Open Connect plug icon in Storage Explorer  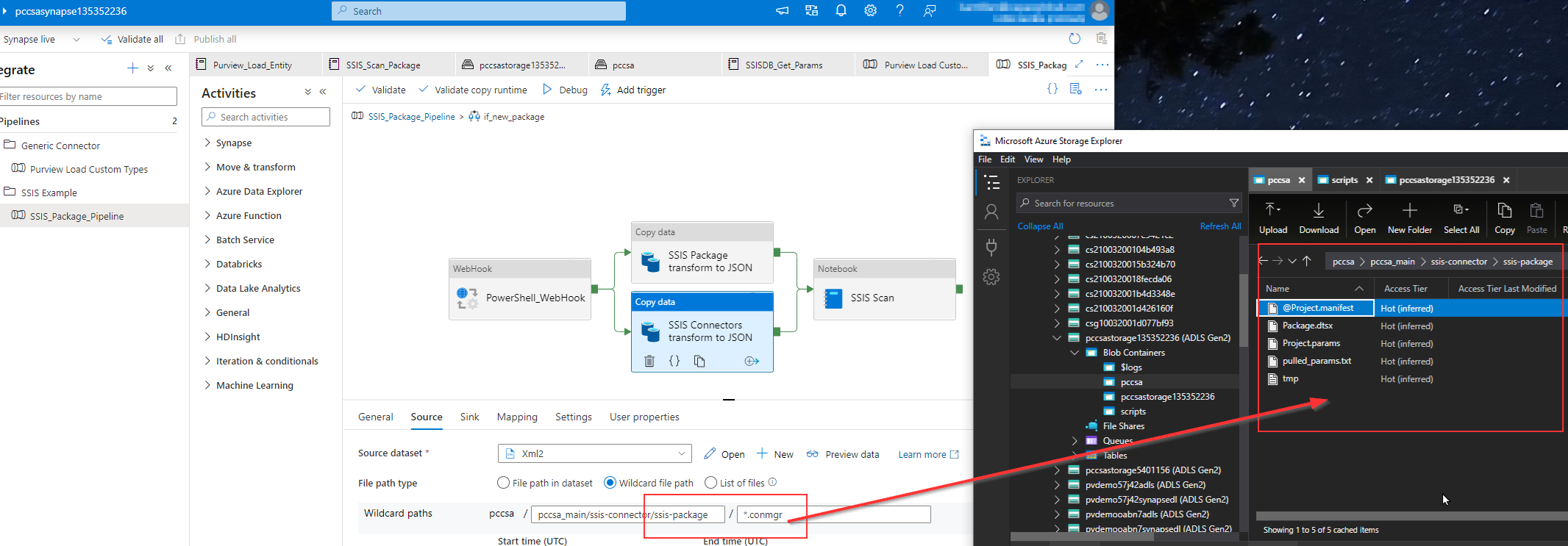pyautogui.click(x=991, y=247)
